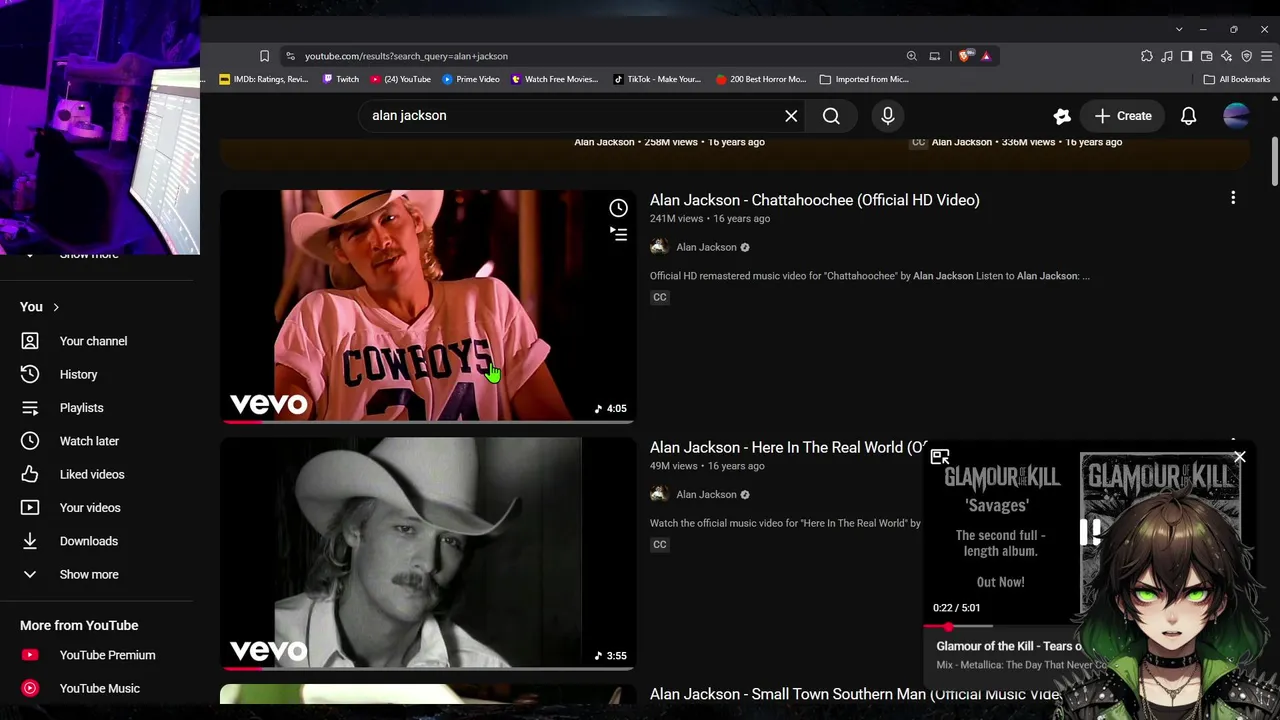Click the browser address bar URL
The height and width of the screenshot is (720, 1280).
[x=406, y=56]
